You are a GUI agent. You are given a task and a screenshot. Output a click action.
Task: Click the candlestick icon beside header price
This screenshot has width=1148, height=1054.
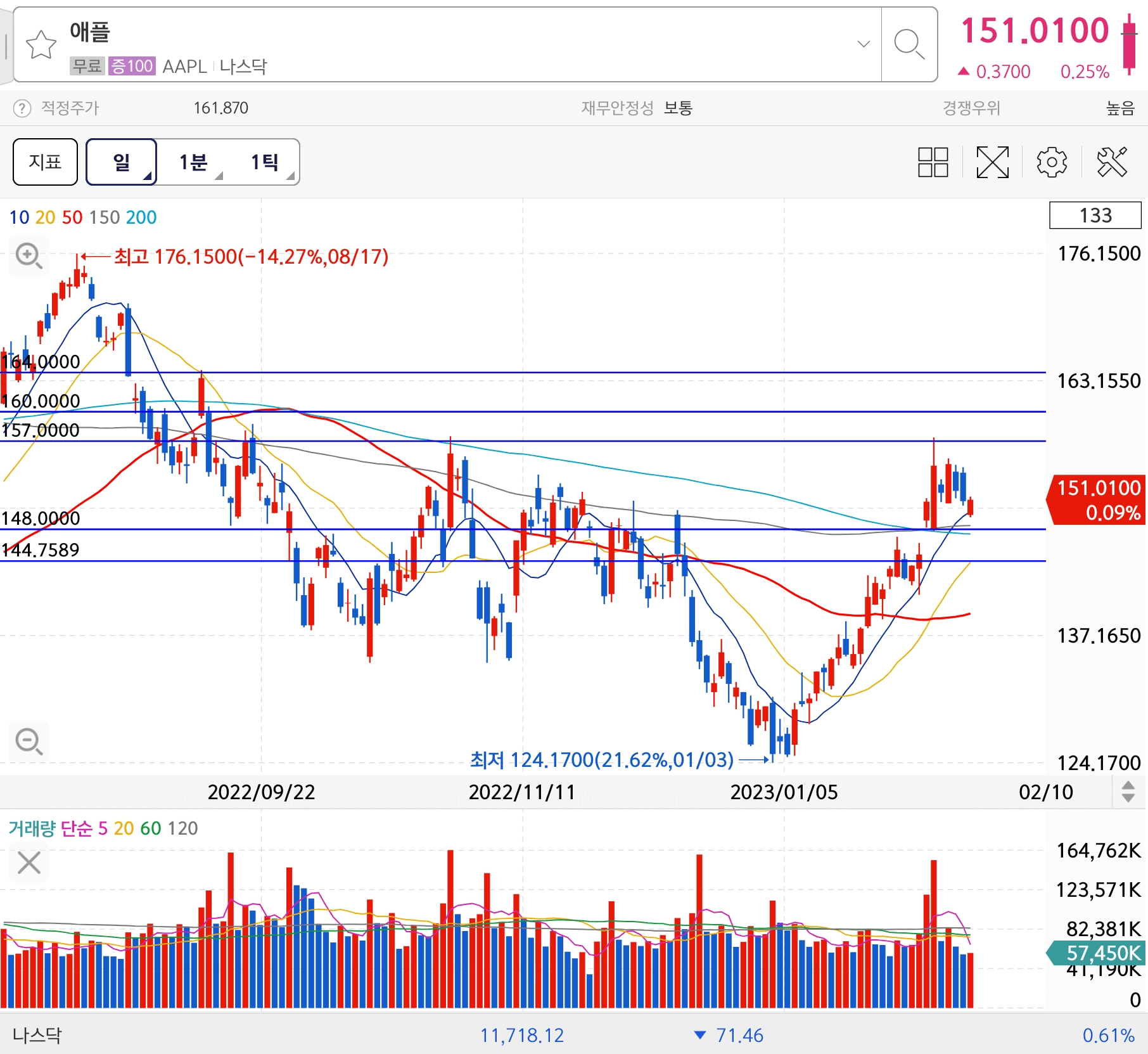pos(1130,44)
